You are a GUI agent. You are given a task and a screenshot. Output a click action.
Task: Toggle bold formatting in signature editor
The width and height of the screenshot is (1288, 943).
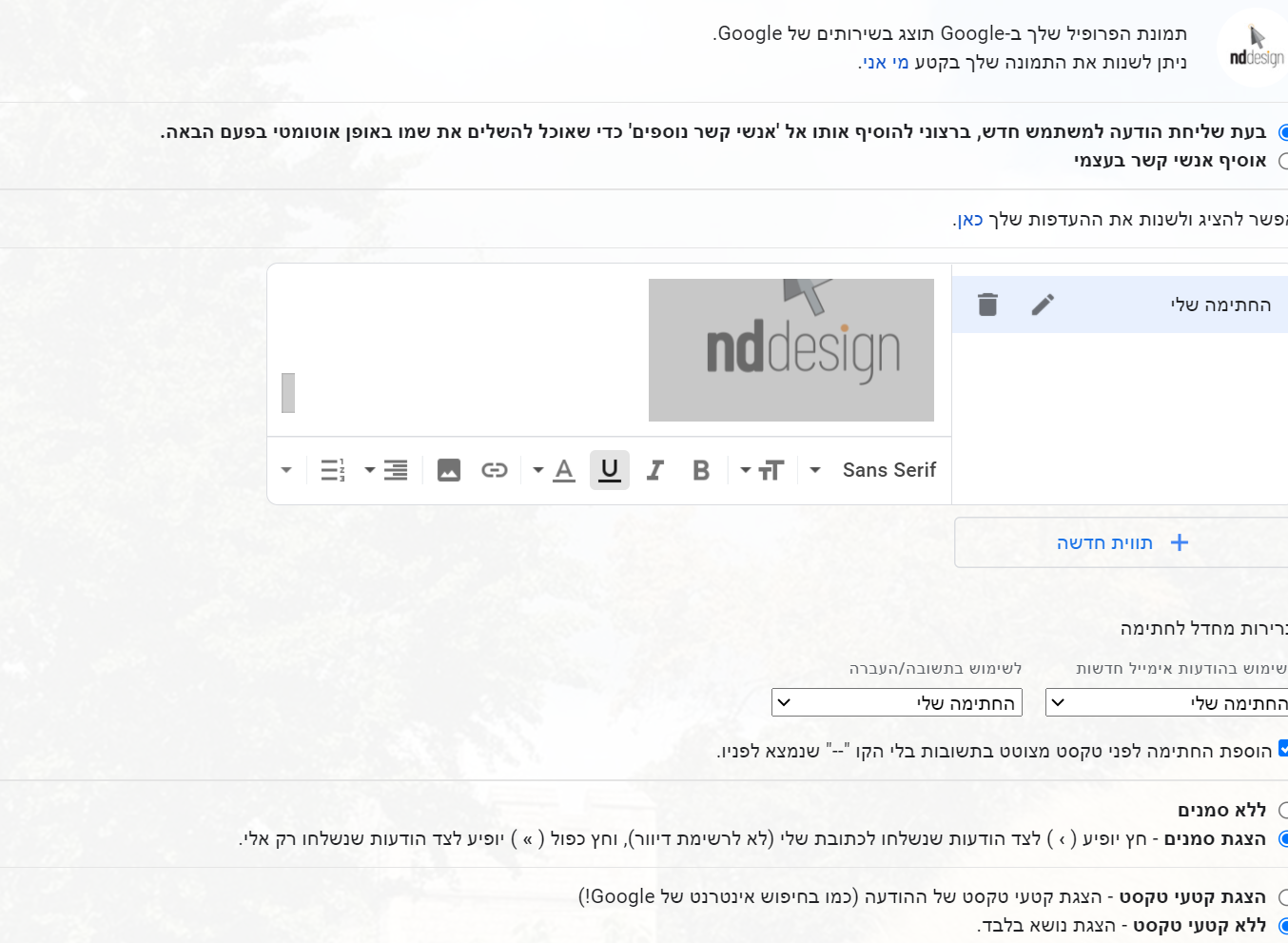coord(701,470)
